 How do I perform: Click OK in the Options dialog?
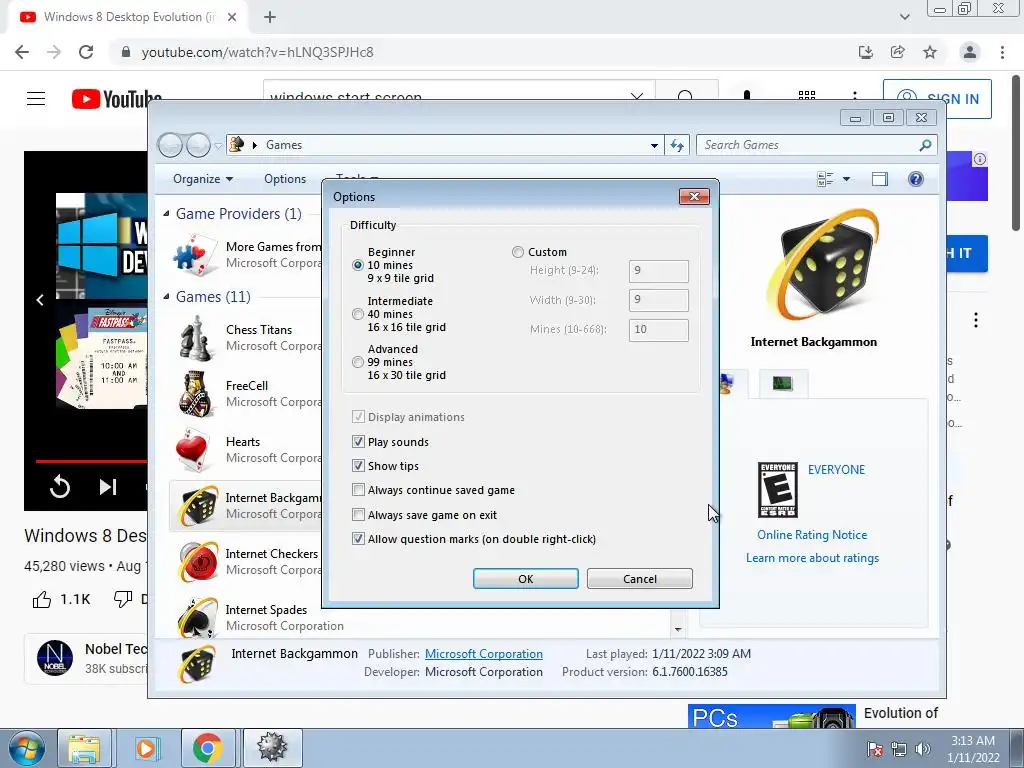(526, 579)
